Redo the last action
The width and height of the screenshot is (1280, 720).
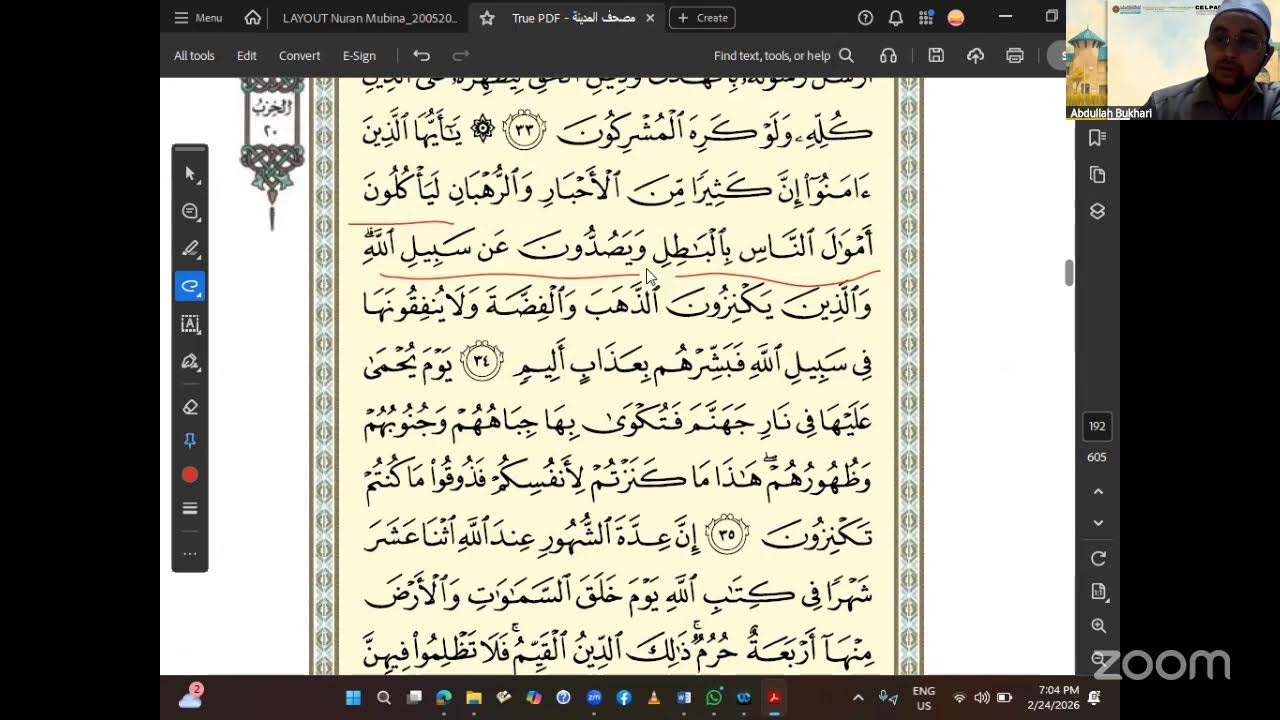[461, 56]
